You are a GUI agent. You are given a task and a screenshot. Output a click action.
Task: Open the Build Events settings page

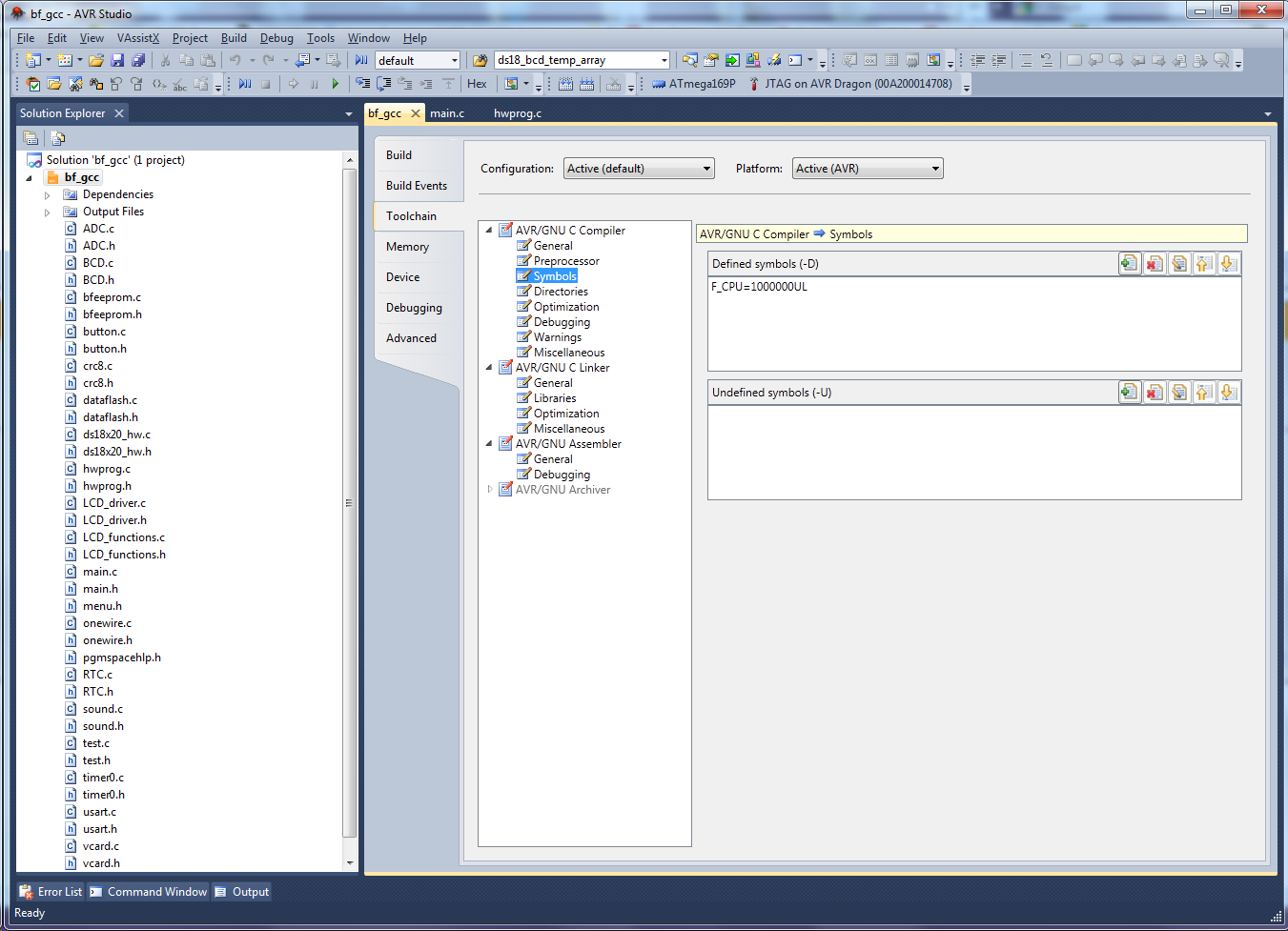click(x=417, y=186)
